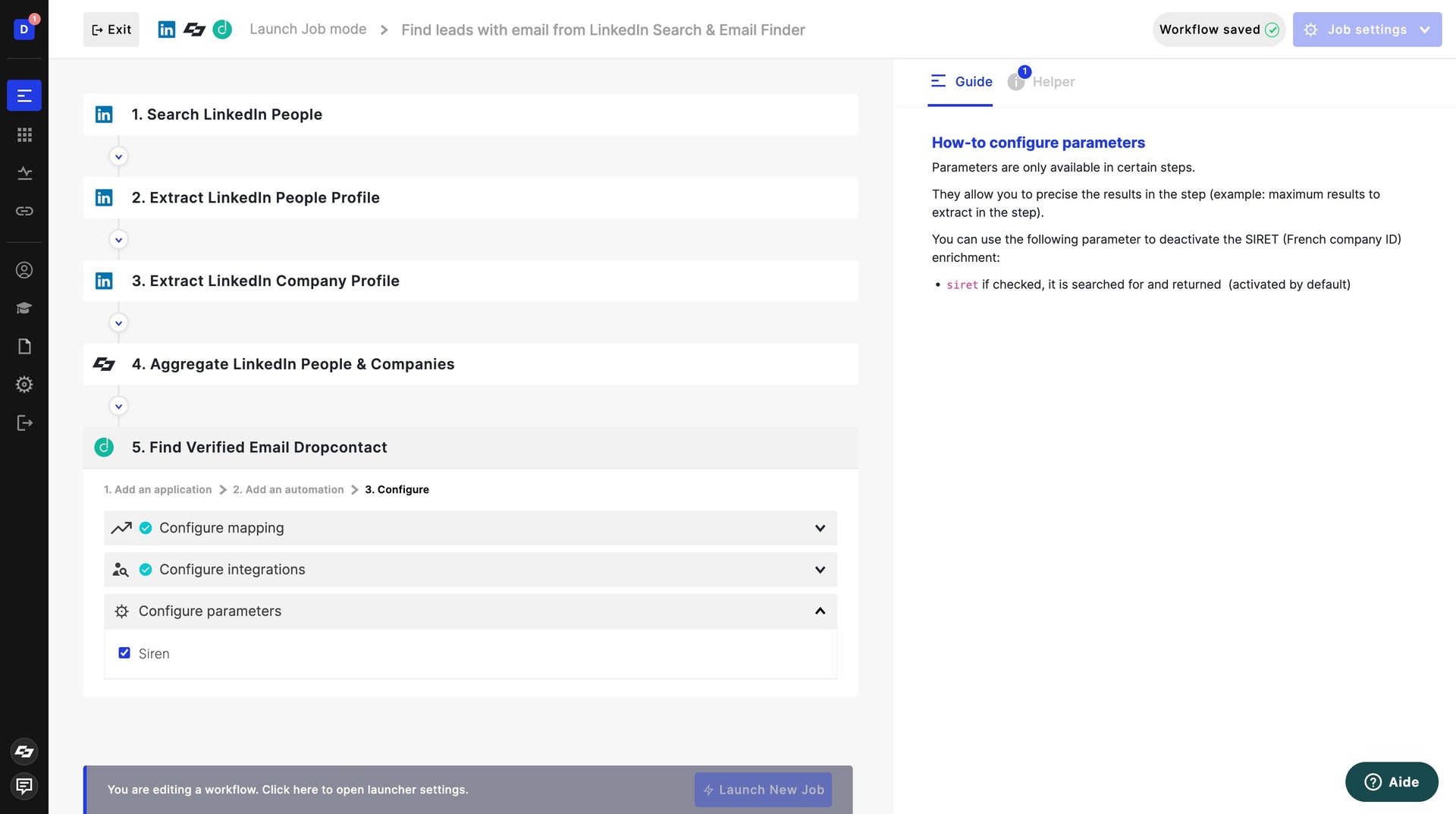This screenshot has height=814, width=1456.
Task: Collapse step 5. Find Verified Email Dropcontact
Action: click(471, 448)
